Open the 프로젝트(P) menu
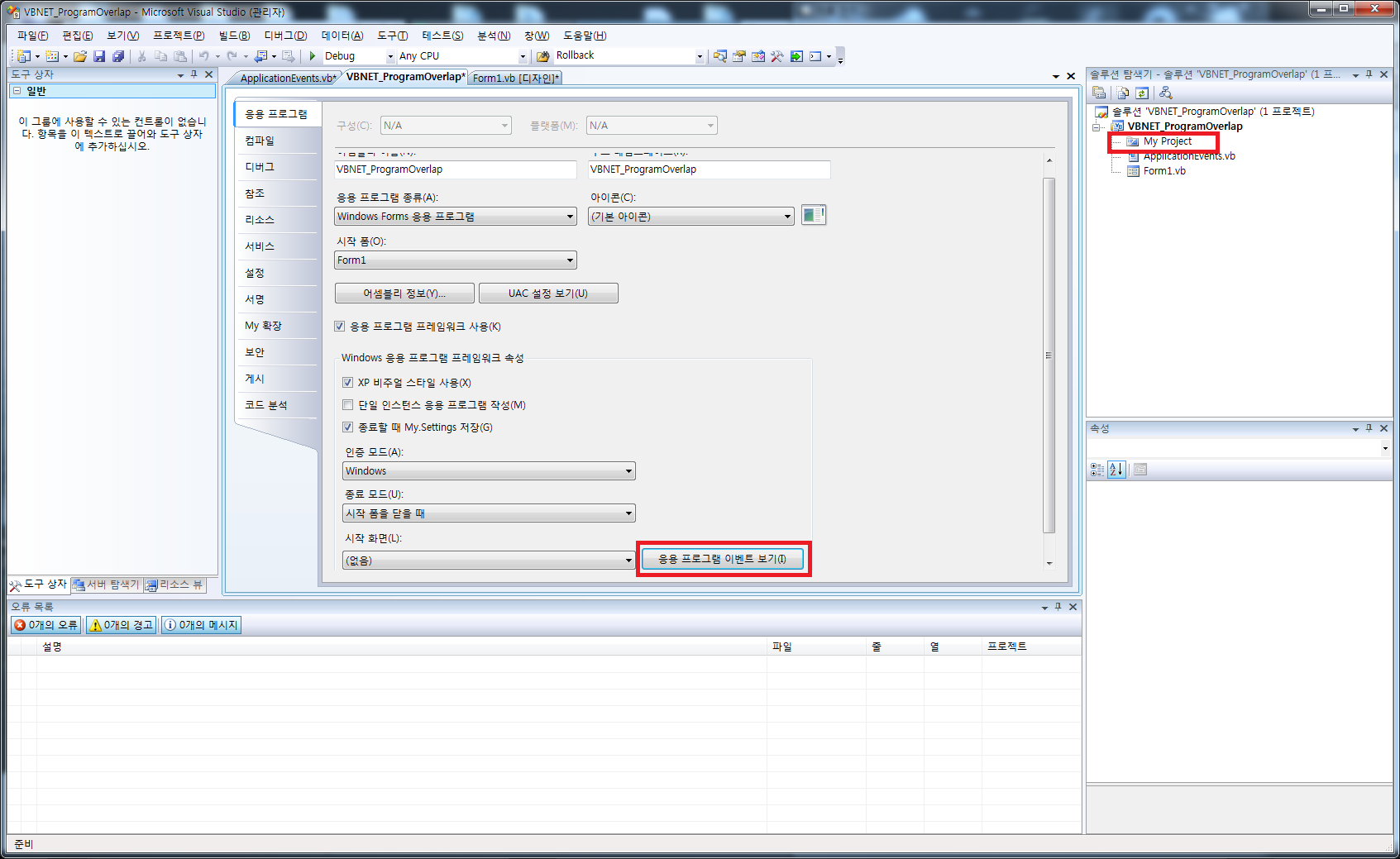The width and height of the screenshot is (1400, 859). point(179,36)
